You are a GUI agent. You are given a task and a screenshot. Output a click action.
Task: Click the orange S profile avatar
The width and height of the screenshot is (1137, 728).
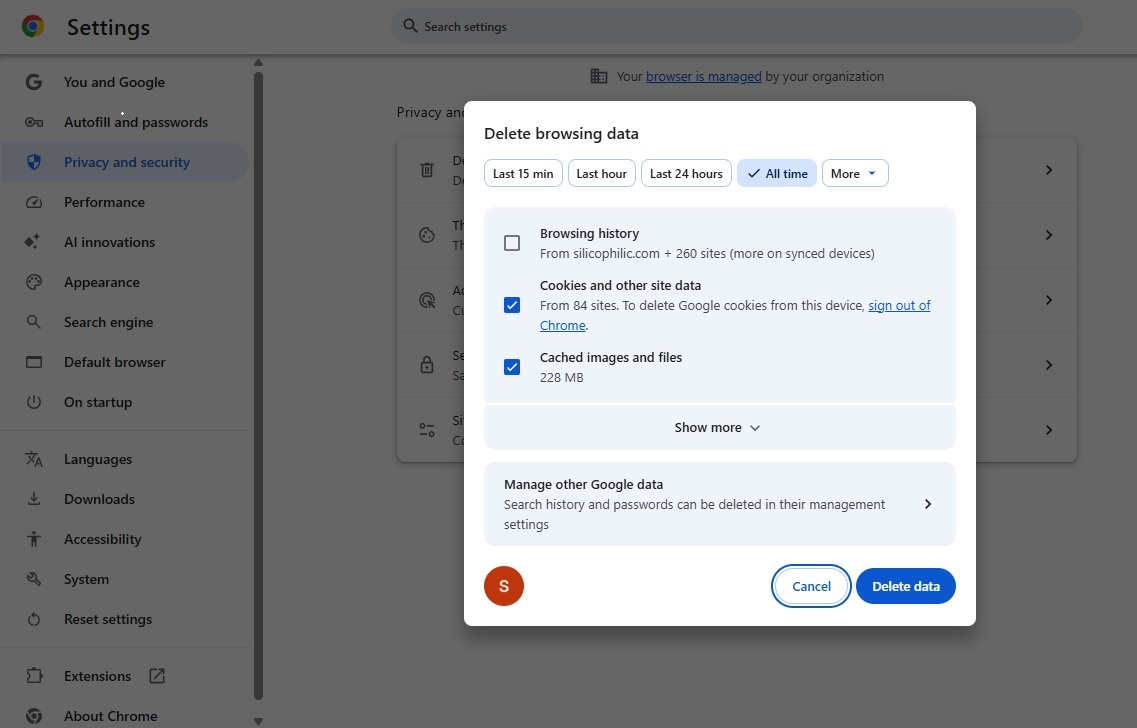(x=504, y=586)
